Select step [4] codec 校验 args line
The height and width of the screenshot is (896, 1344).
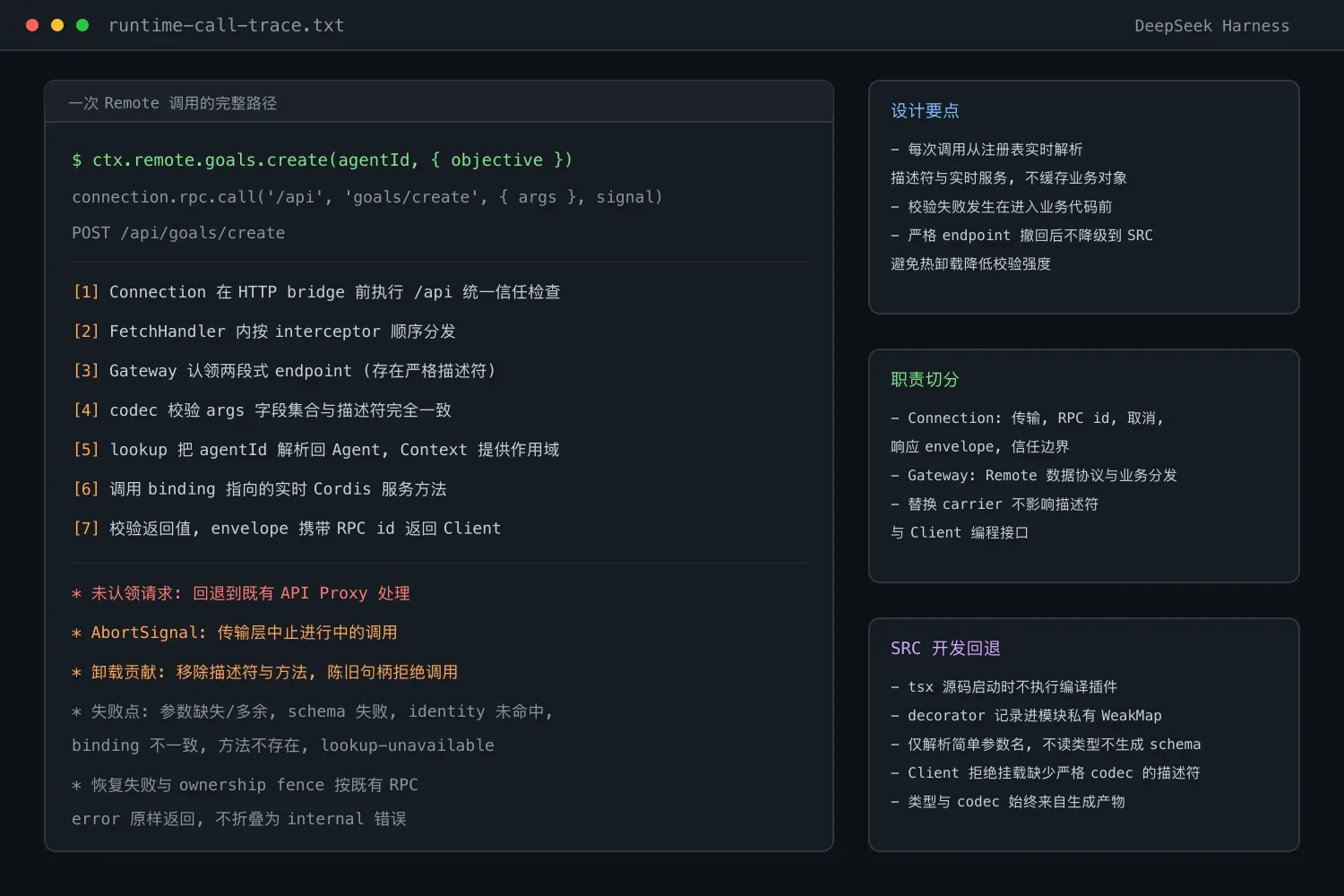[262, 410]
